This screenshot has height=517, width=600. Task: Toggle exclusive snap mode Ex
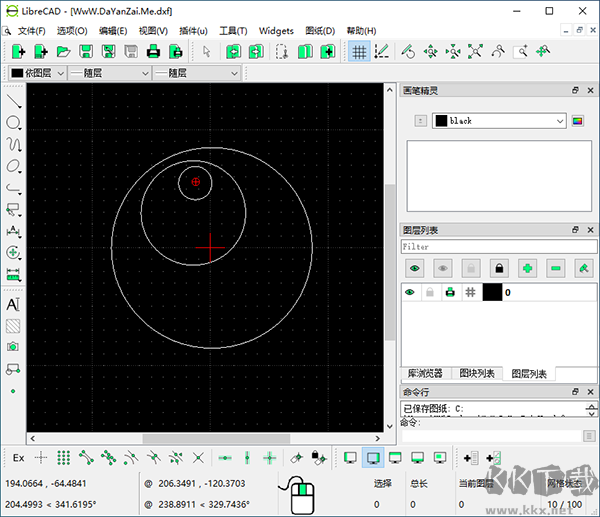point(18,457)
